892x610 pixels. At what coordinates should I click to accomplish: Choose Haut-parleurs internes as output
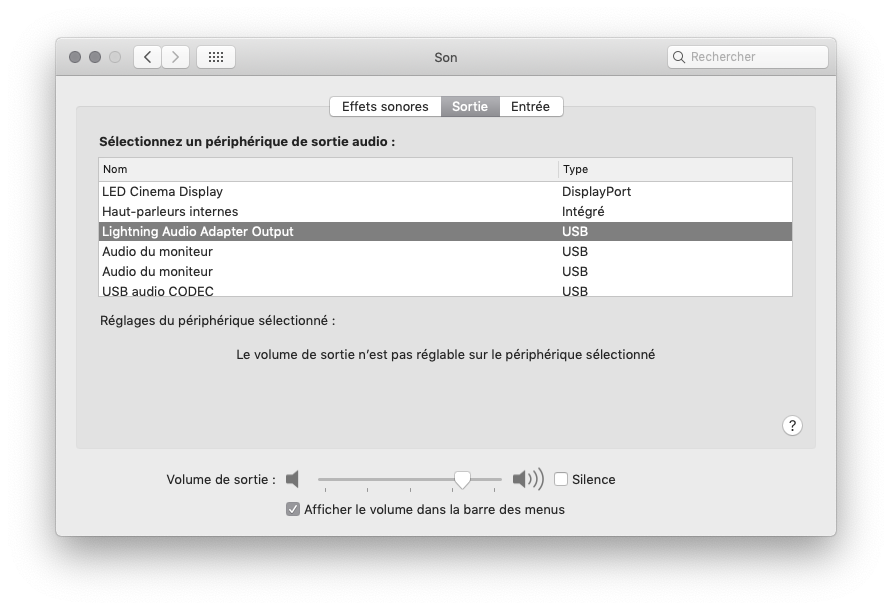click(445, 212)
